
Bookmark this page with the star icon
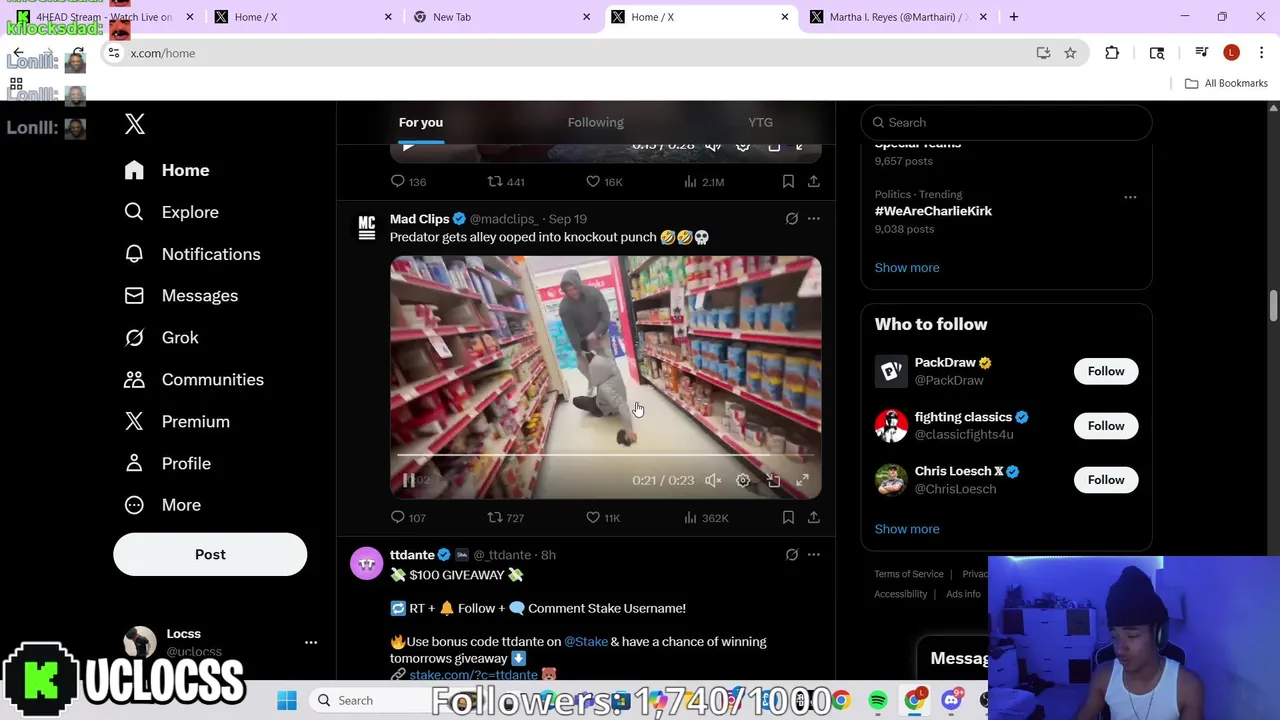pyautogui.click(x=1070, y=53)
